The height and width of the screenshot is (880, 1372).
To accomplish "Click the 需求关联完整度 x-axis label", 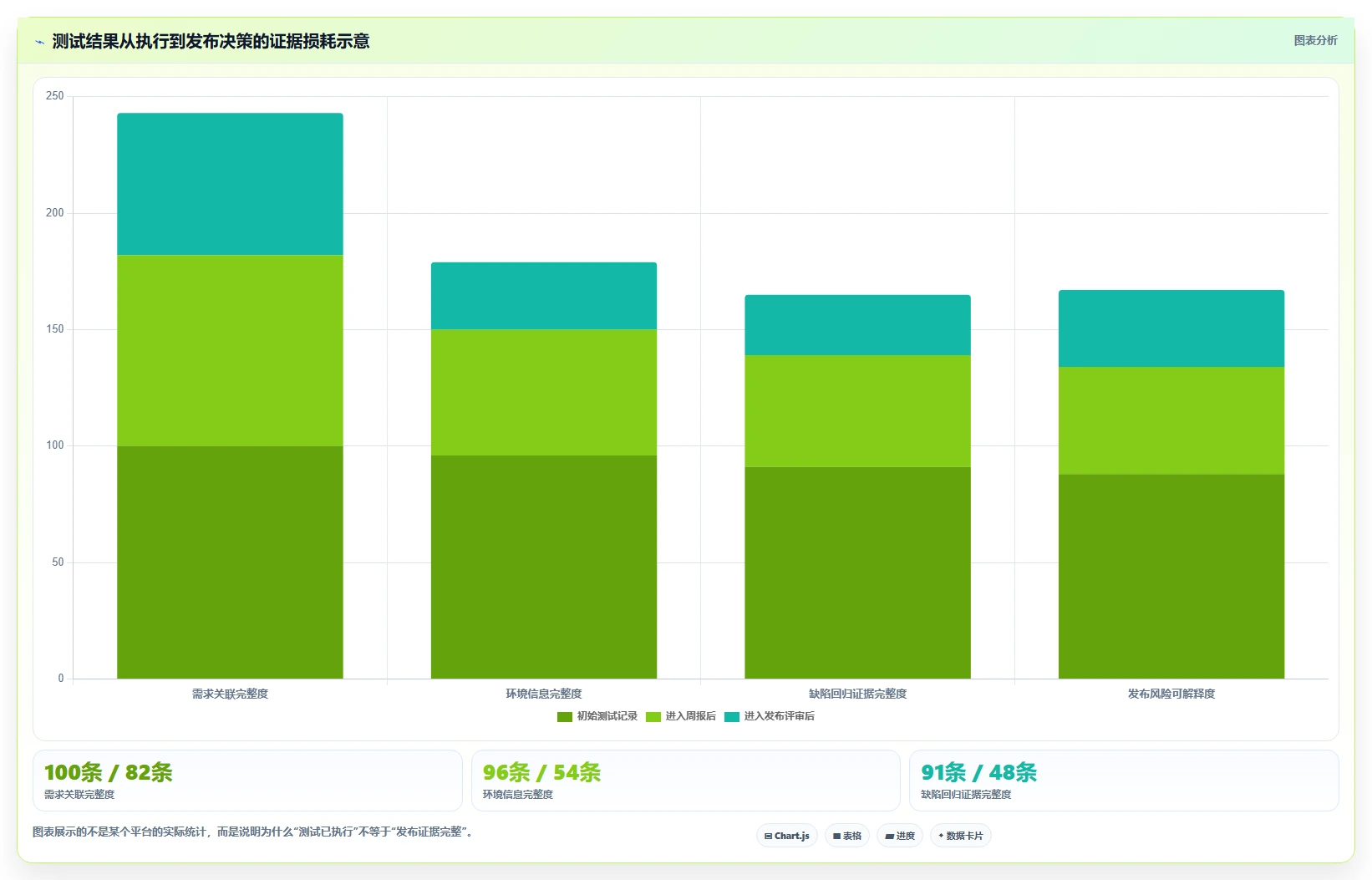I will coord(230,694).
